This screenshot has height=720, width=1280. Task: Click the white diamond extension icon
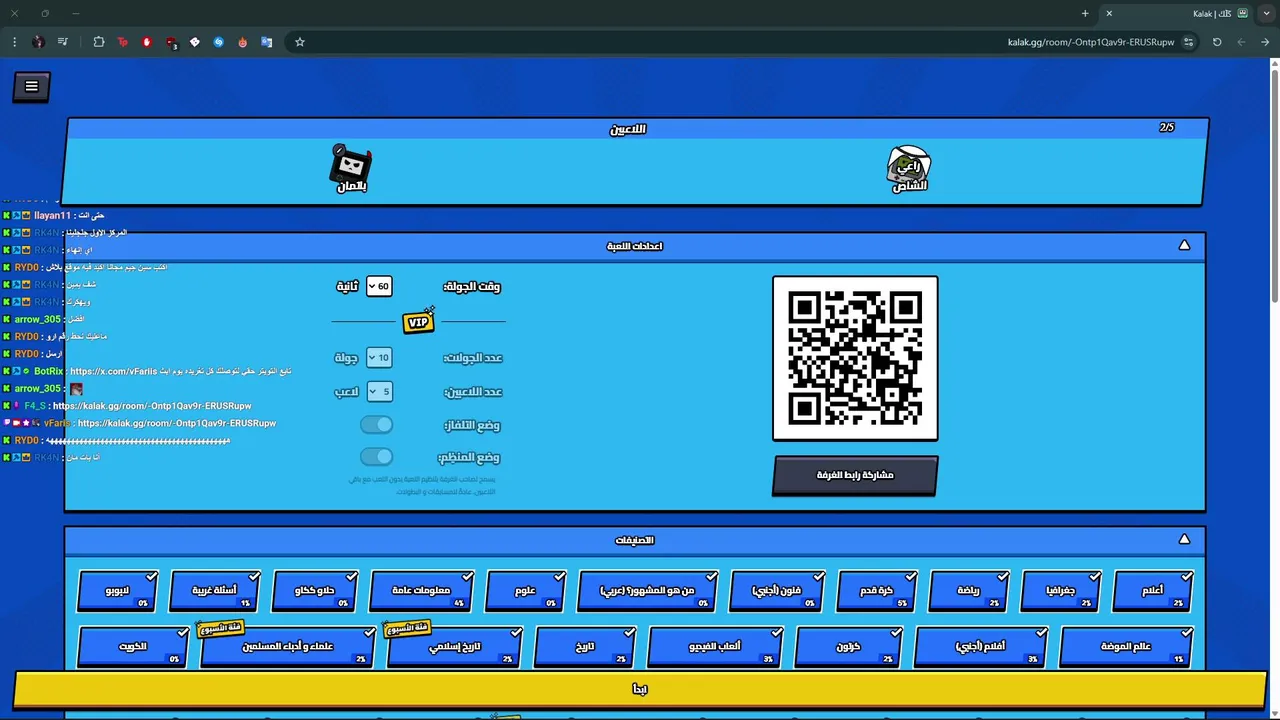(195, 42)
